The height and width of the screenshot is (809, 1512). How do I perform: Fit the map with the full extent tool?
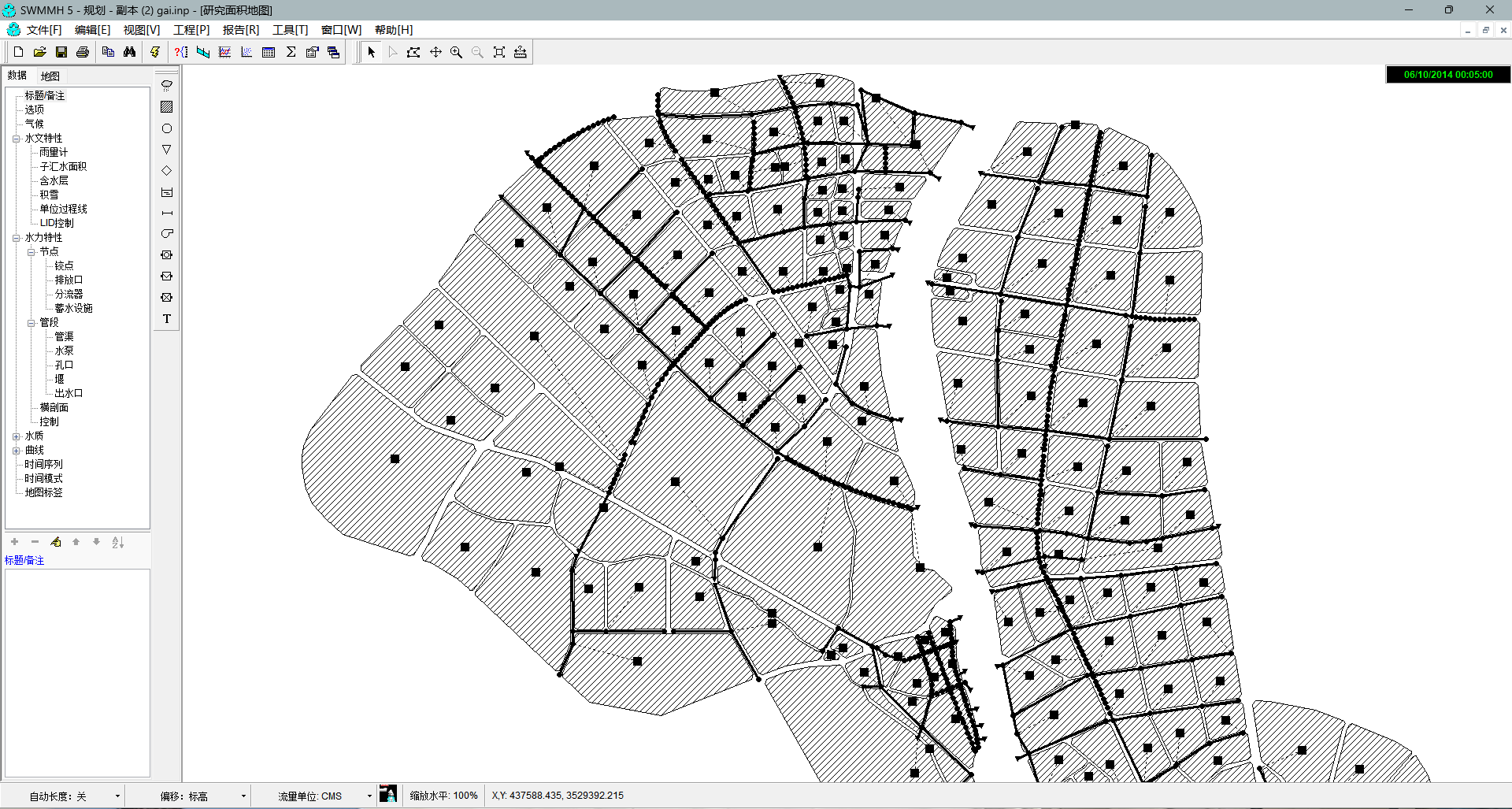499,52
